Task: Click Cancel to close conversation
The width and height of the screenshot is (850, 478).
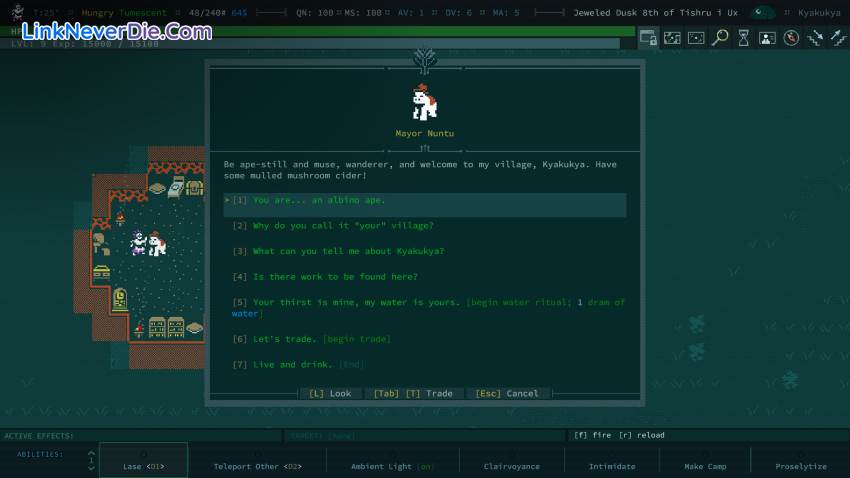Action: coord(506,393)
